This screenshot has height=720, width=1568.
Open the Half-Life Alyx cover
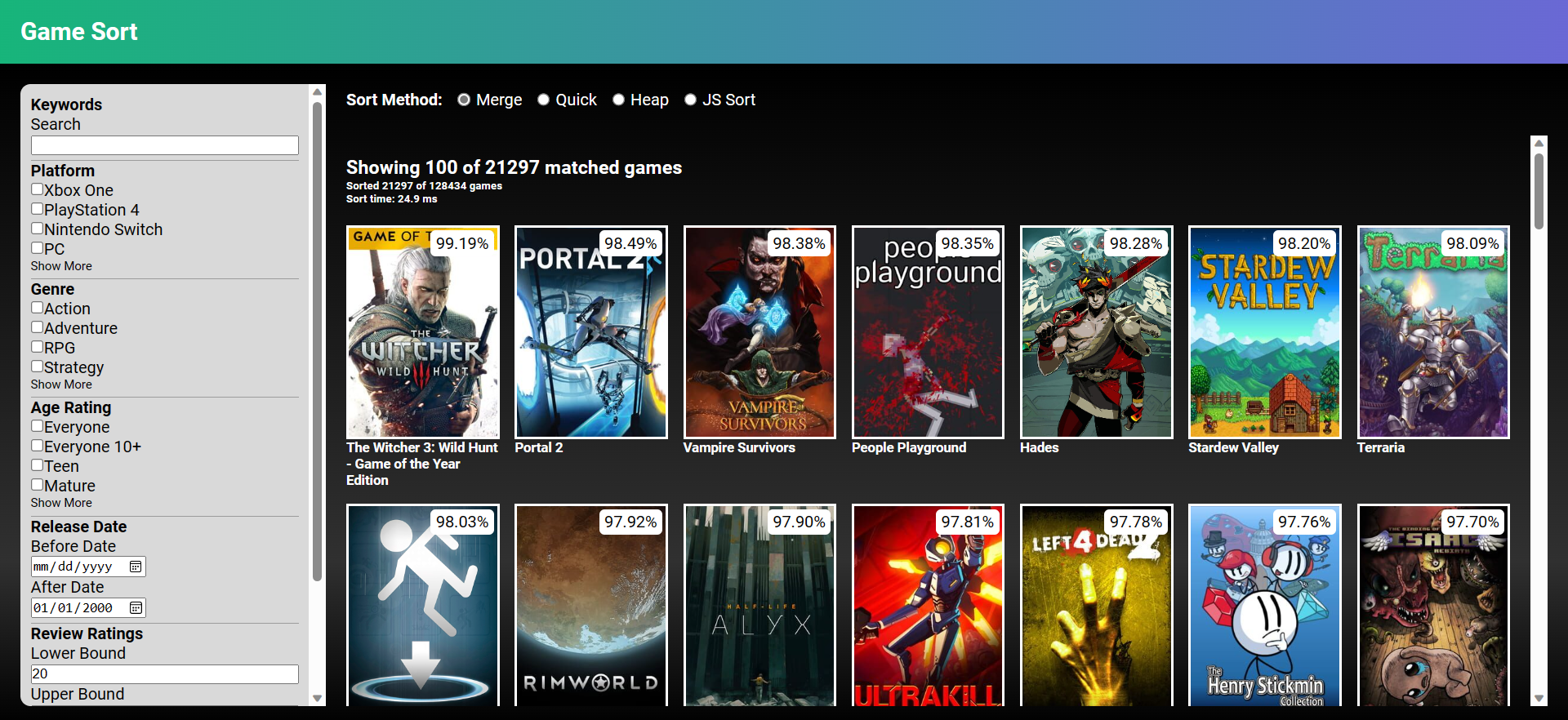[759, 605]
